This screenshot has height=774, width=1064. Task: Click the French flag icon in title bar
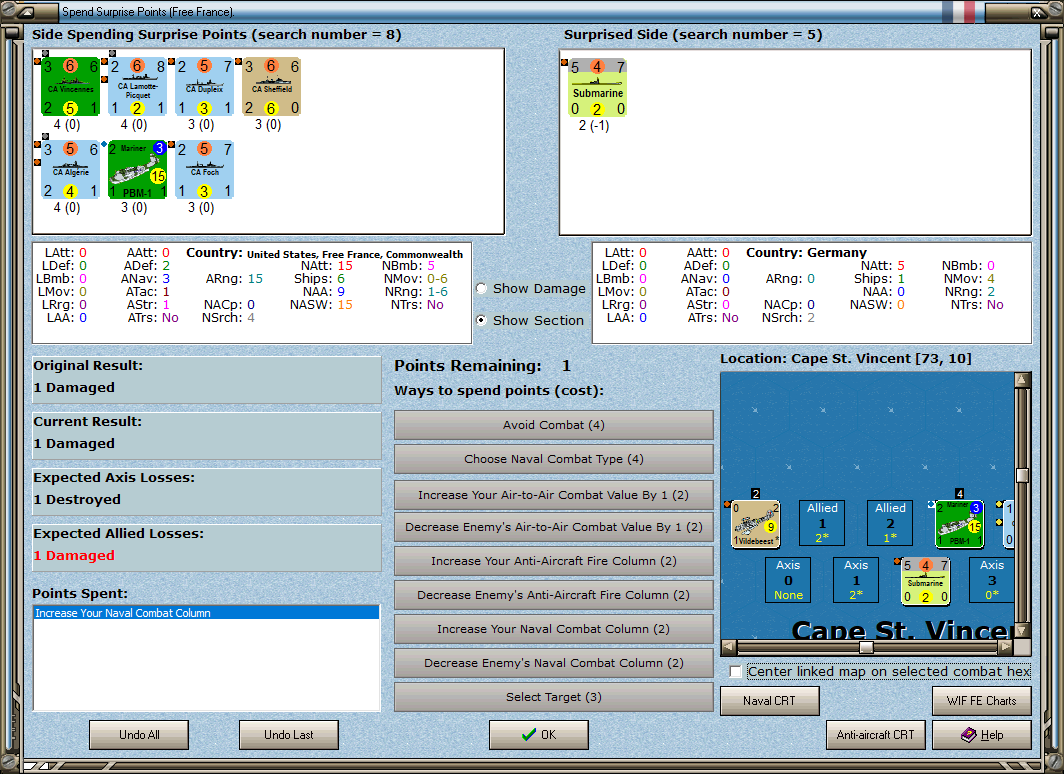pyautogui.click(x=958, y=12)
